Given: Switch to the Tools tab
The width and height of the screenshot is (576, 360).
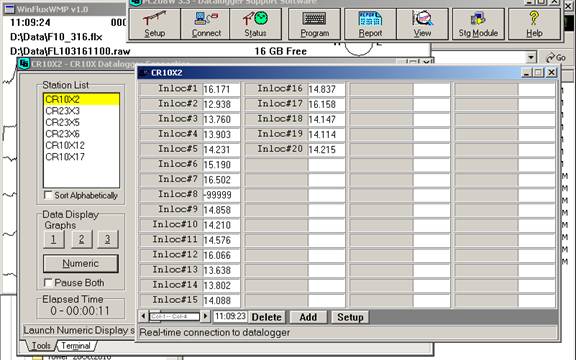Looking at the screenshot, I should click(40, 346).
